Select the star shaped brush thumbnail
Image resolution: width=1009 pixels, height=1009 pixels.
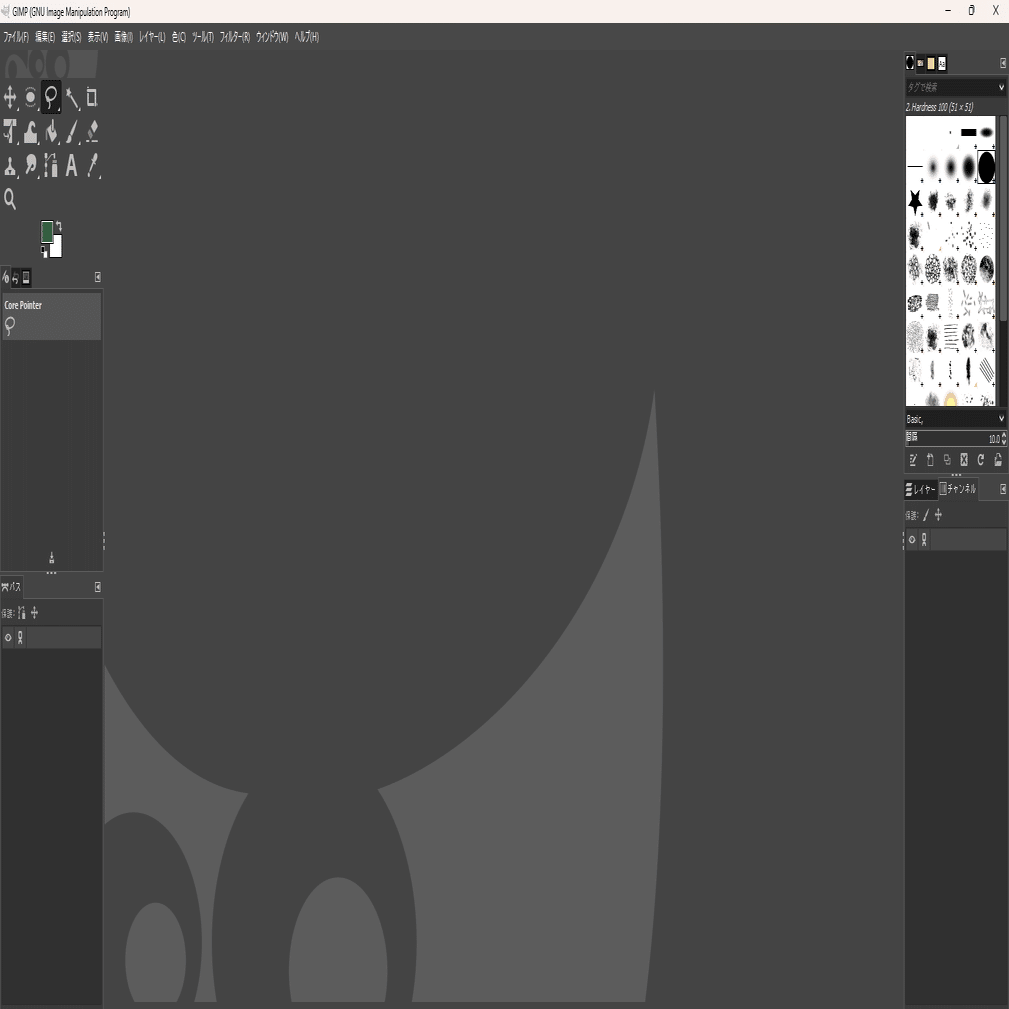pos(914,201)
